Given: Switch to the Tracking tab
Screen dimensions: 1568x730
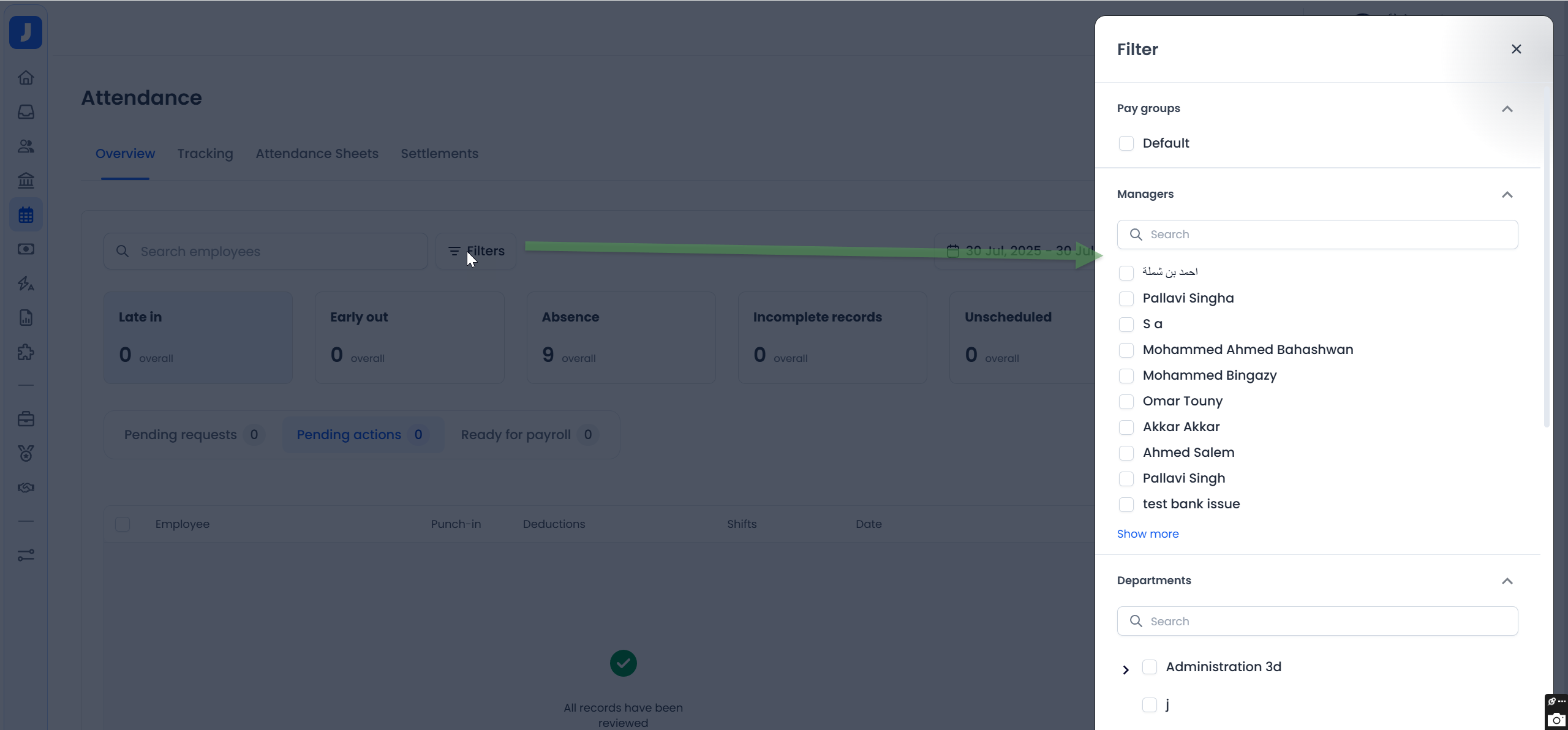Looking at the screenshot, I should tap(205, 154).
